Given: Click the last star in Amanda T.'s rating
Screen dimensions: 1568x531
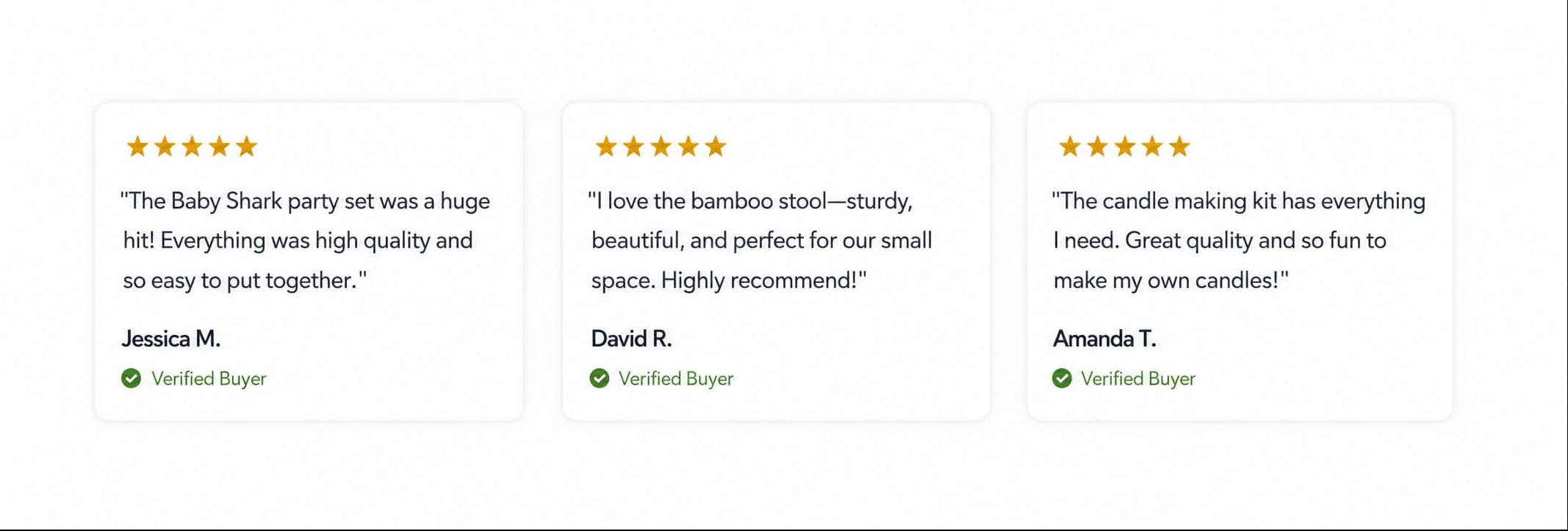Looking at the screenshot, I should [x=1179, y=146].
